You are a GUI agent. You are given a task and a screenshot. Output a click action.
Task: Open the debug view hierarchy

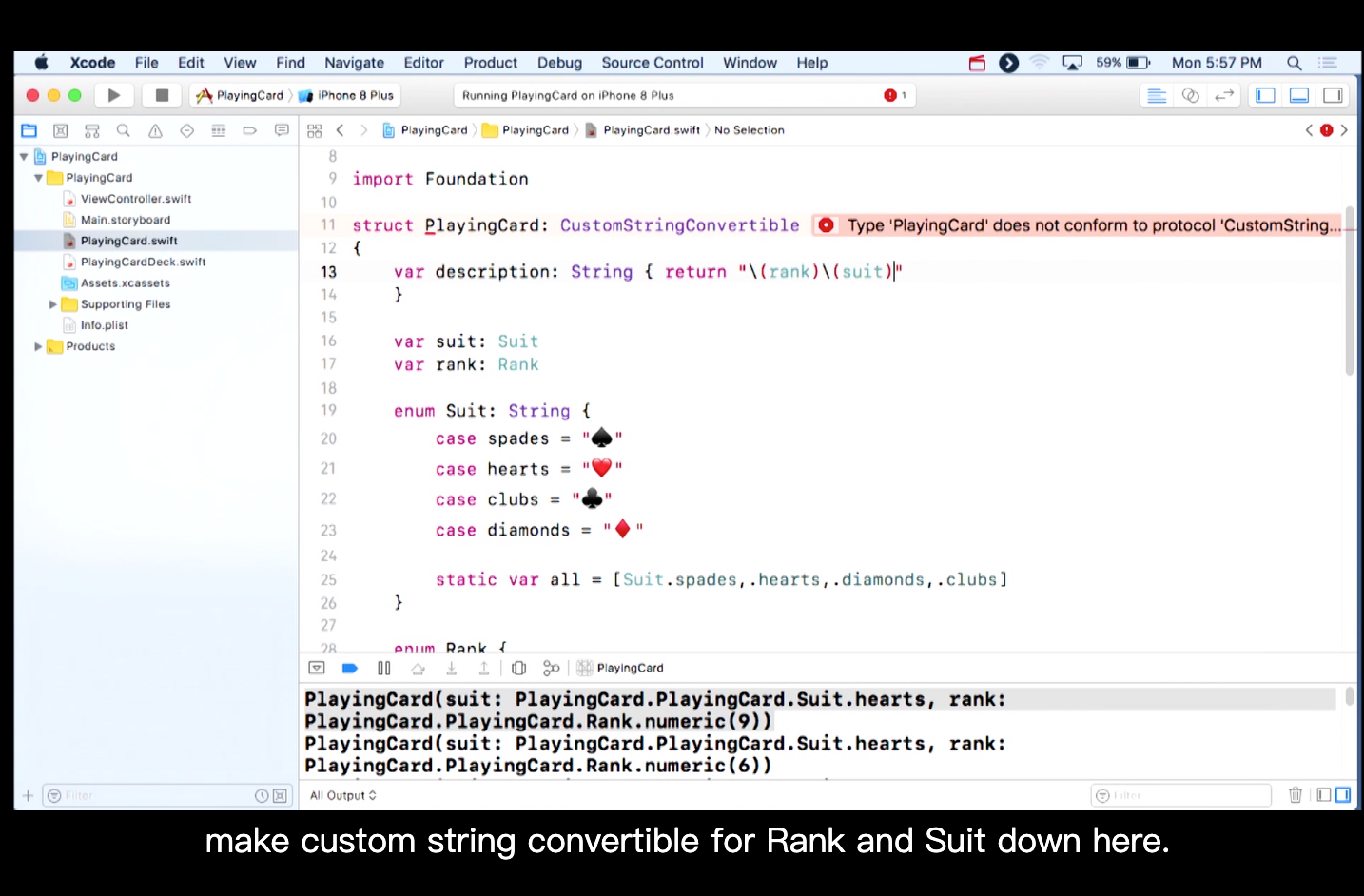[518, 668]
